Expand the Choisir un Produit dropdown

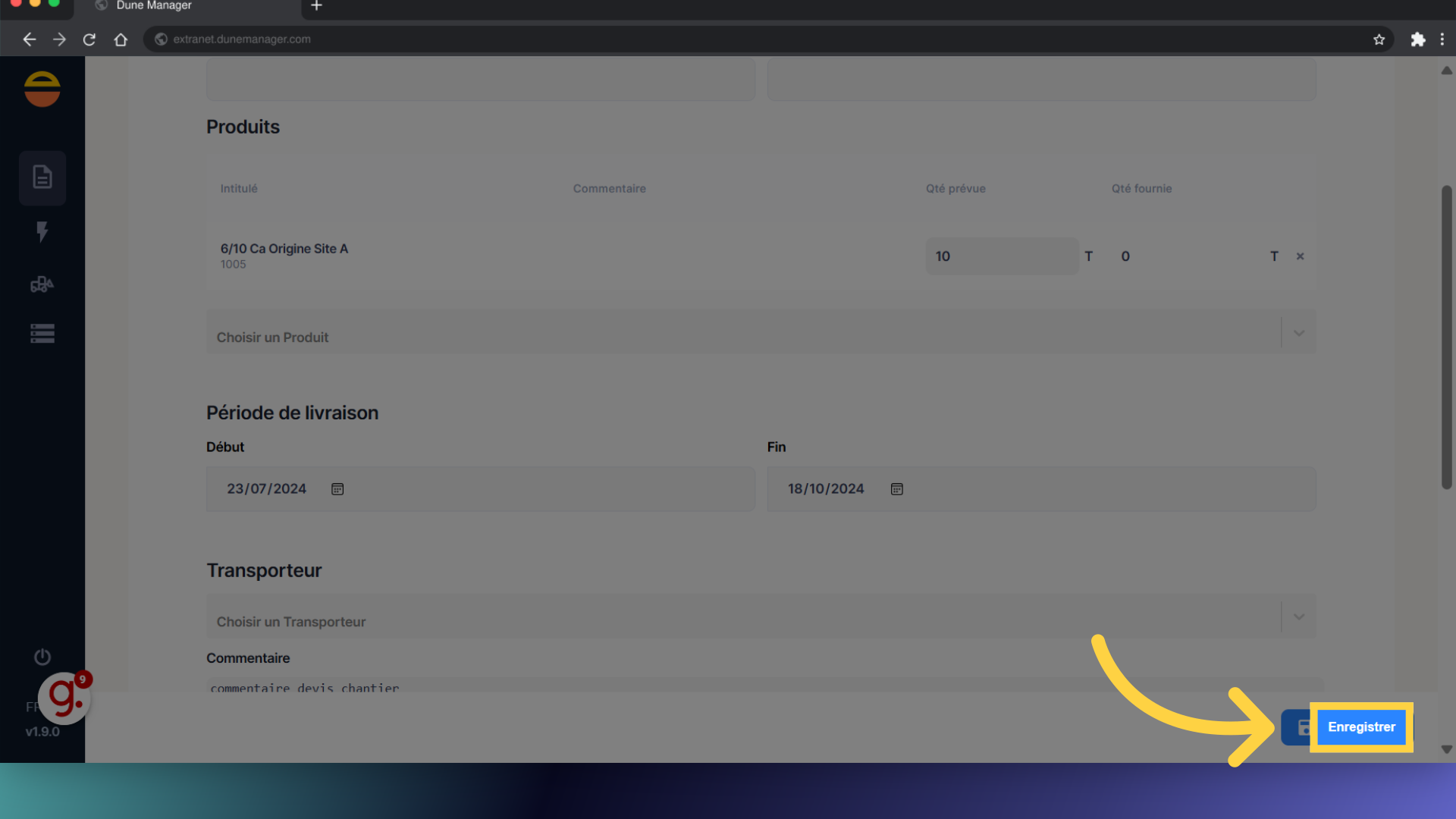click(1298, 334)
